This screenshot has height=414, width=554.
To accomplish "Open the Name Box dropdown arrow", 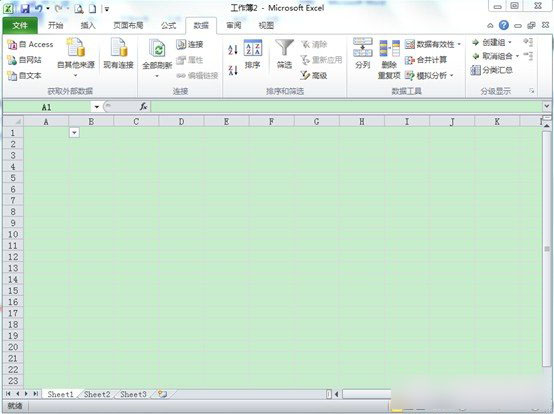I will 96,107.
